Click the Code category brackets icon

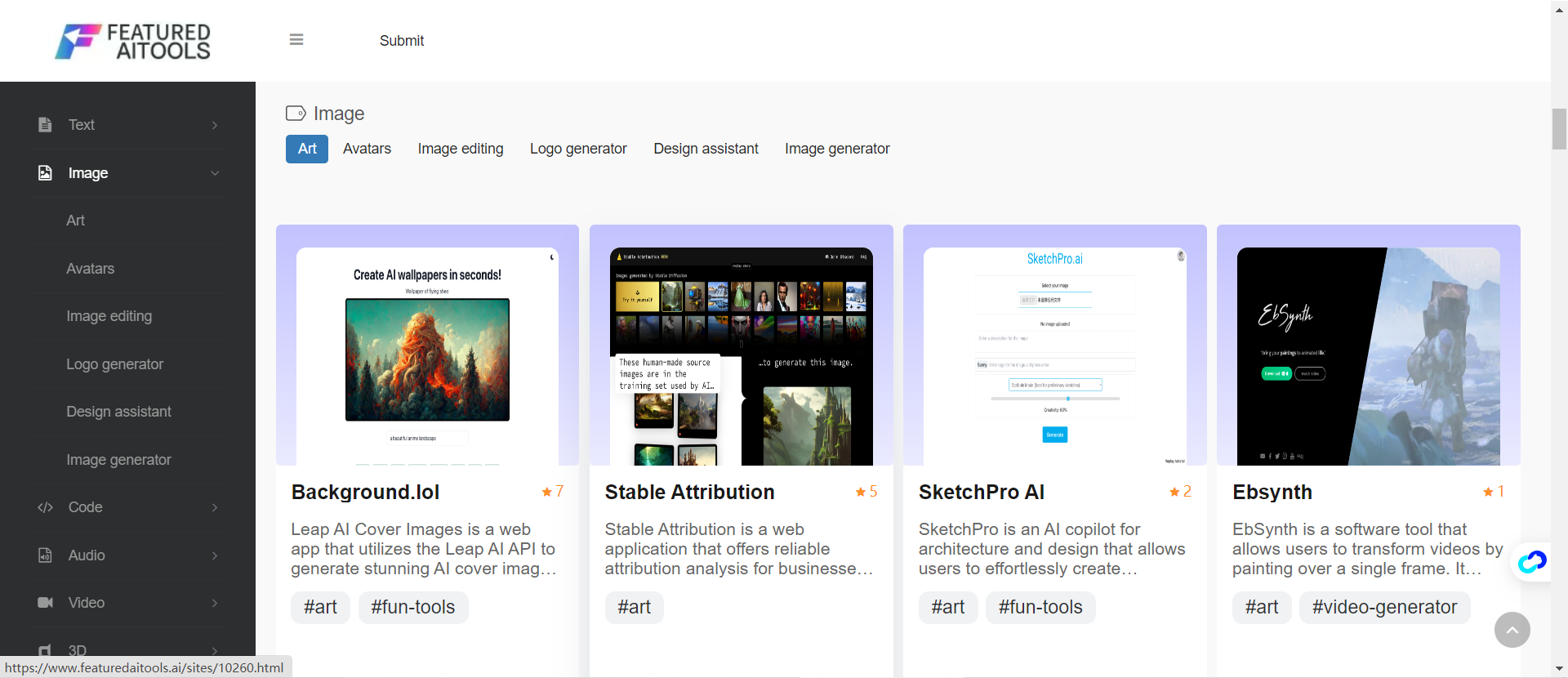pyautogui.click(x=45, y=507)
